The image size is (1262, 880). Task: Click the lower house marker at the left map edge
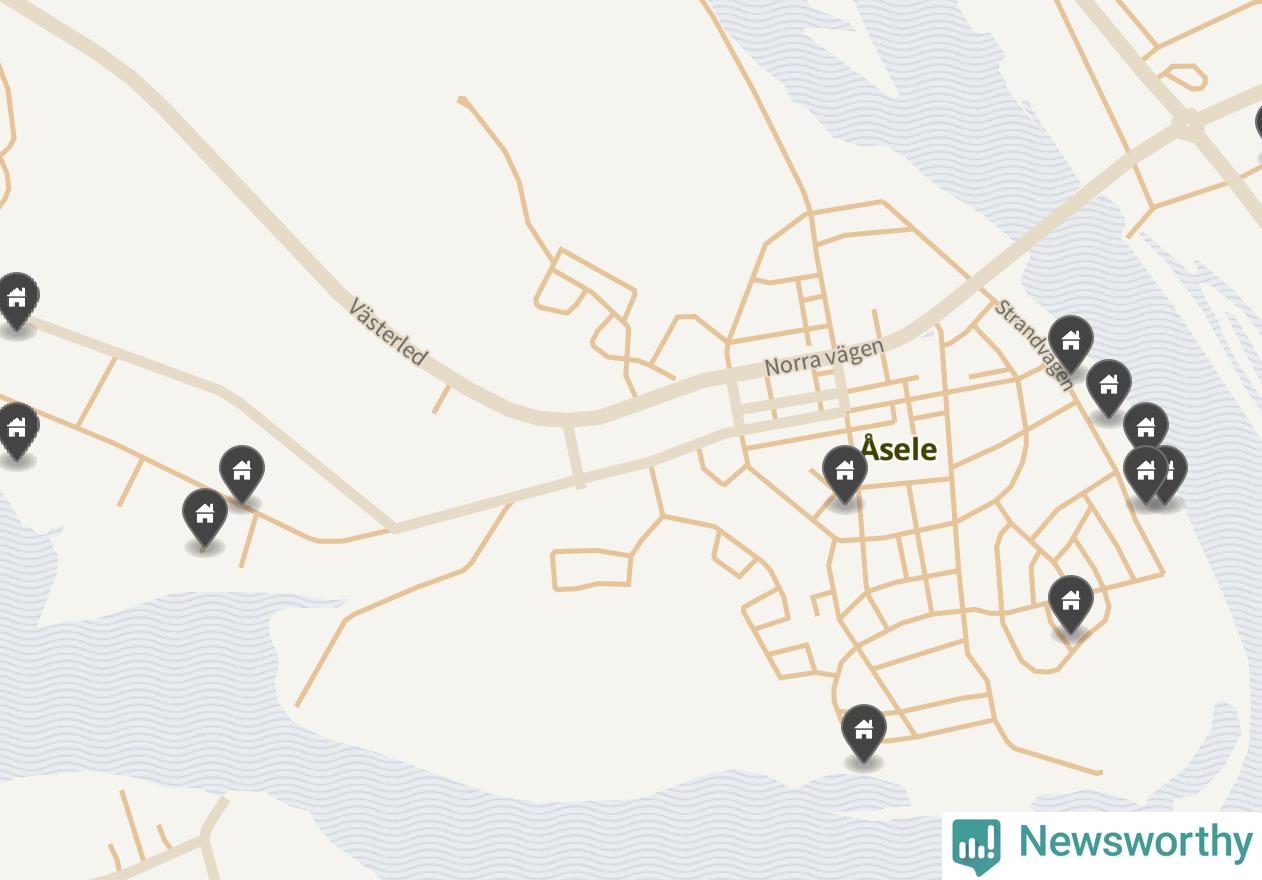(16, 431)
